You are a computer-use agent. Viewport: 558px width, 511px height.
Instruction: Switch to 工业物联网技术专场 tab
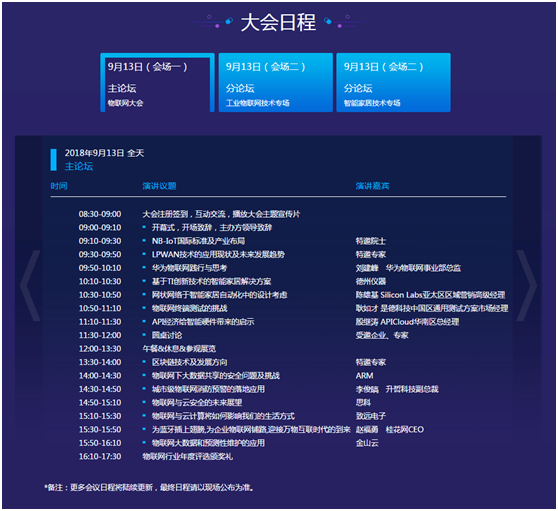click(275, 83)
